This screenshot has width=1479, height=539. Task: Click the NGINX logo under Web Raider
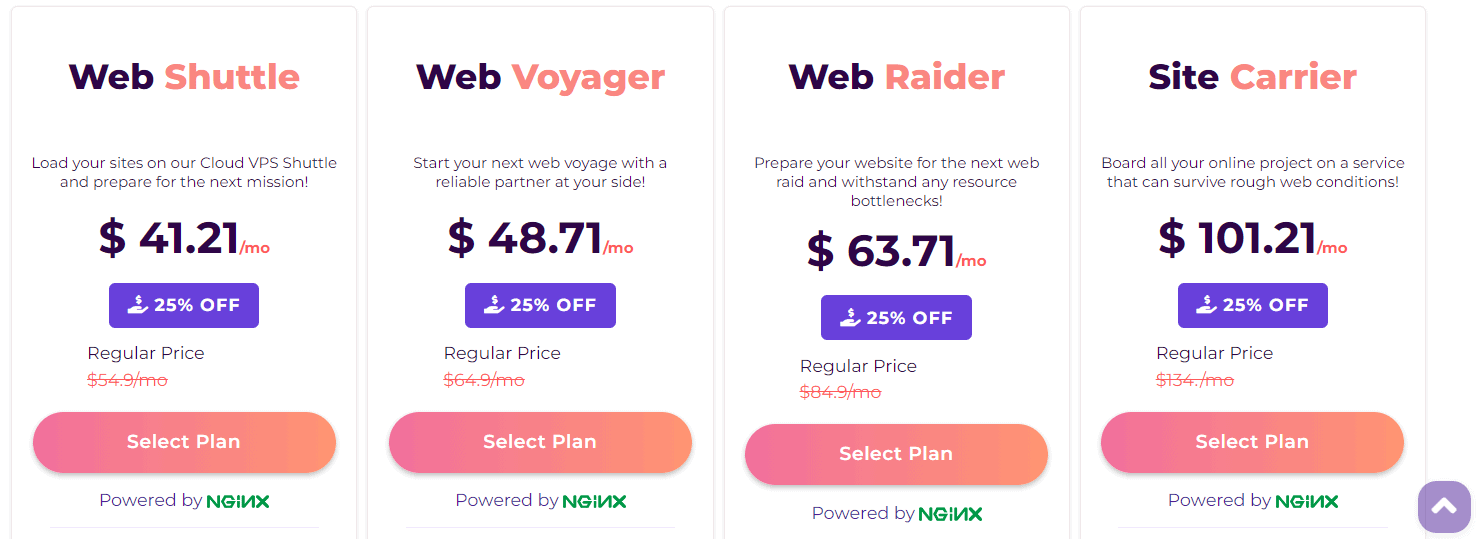point(950,514)
